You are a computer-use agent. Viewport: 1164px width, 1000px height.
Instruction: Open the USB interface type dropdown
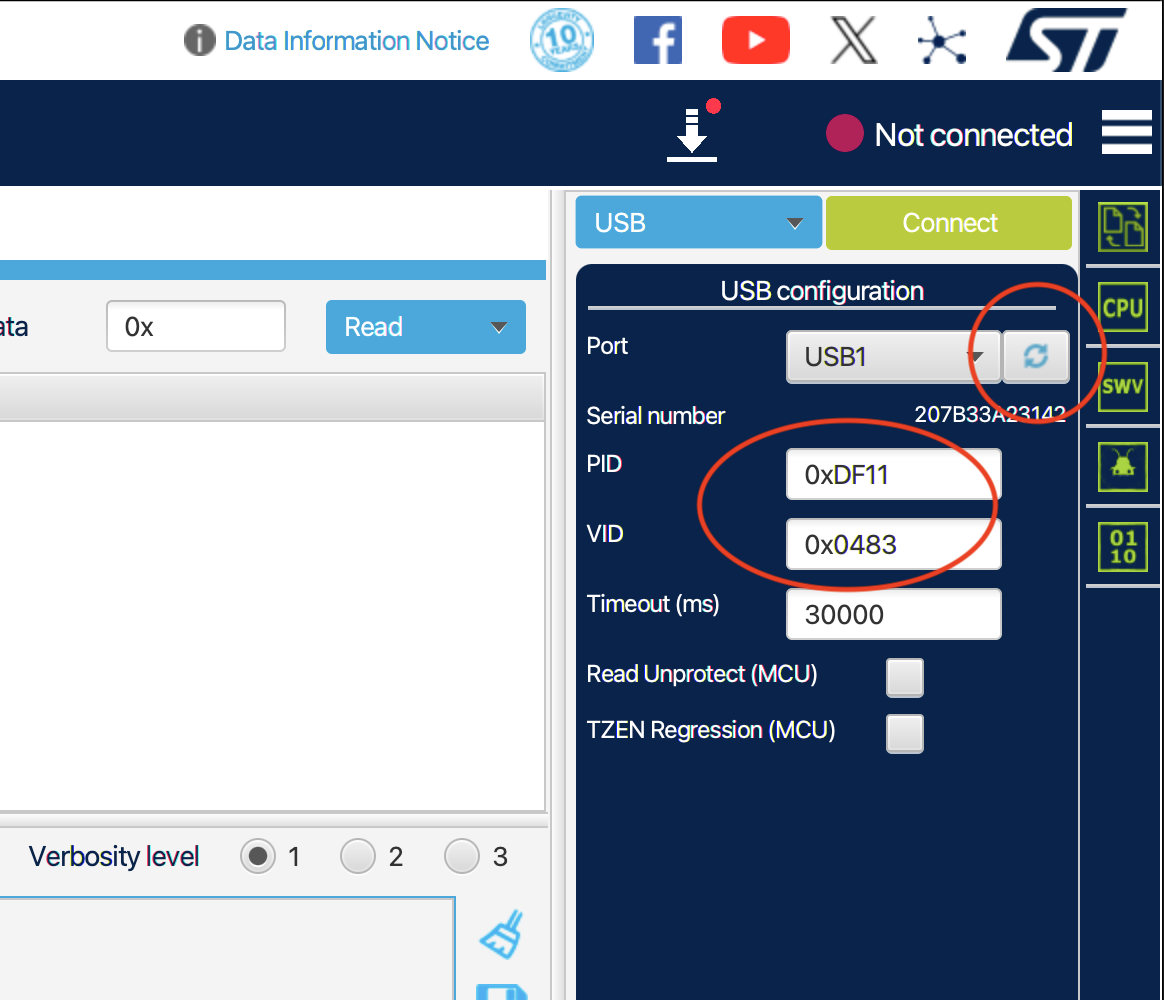point(698,223)
